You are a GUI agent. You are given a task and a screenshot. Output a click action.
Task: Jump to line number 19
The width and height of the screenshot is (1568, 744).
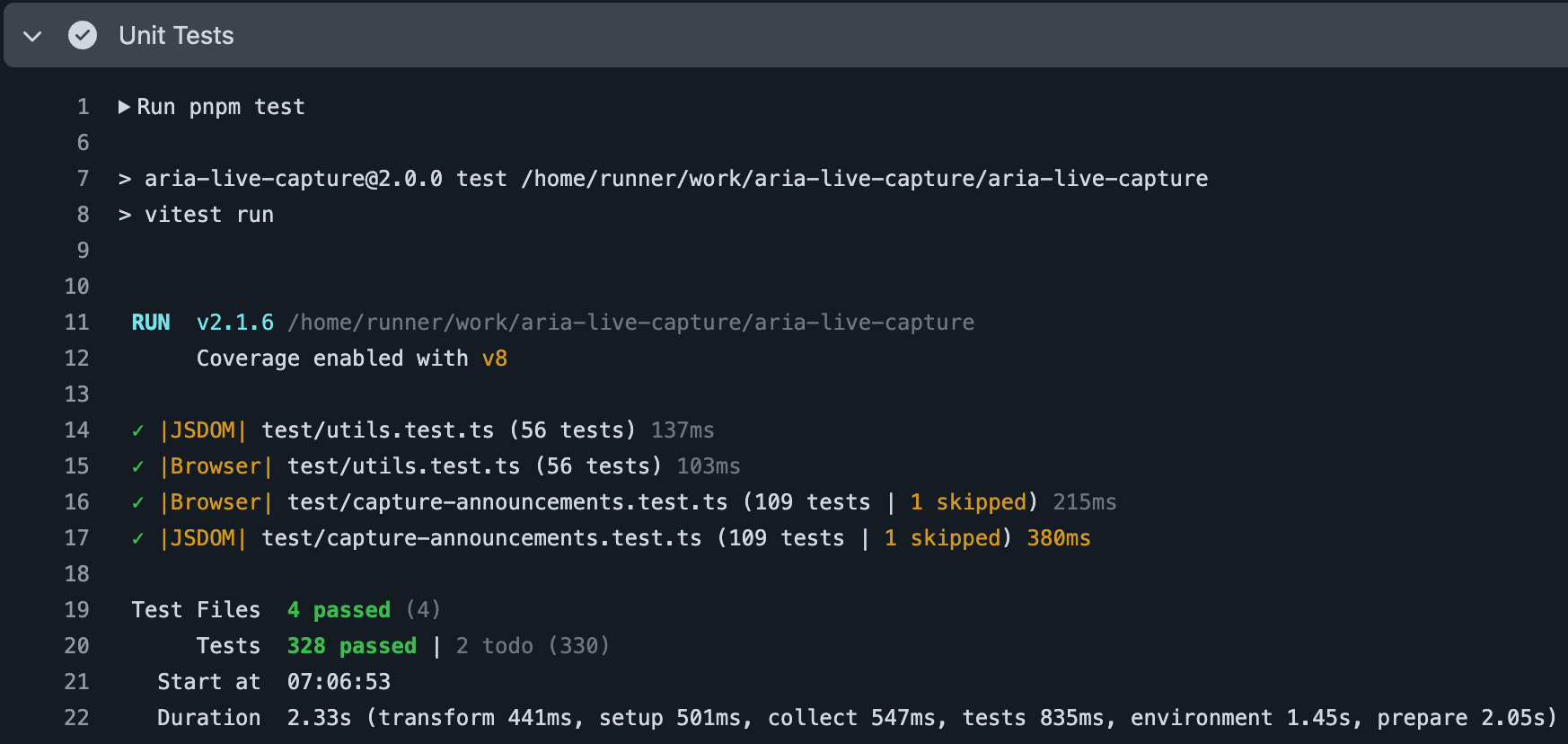(x=77, y=610)
